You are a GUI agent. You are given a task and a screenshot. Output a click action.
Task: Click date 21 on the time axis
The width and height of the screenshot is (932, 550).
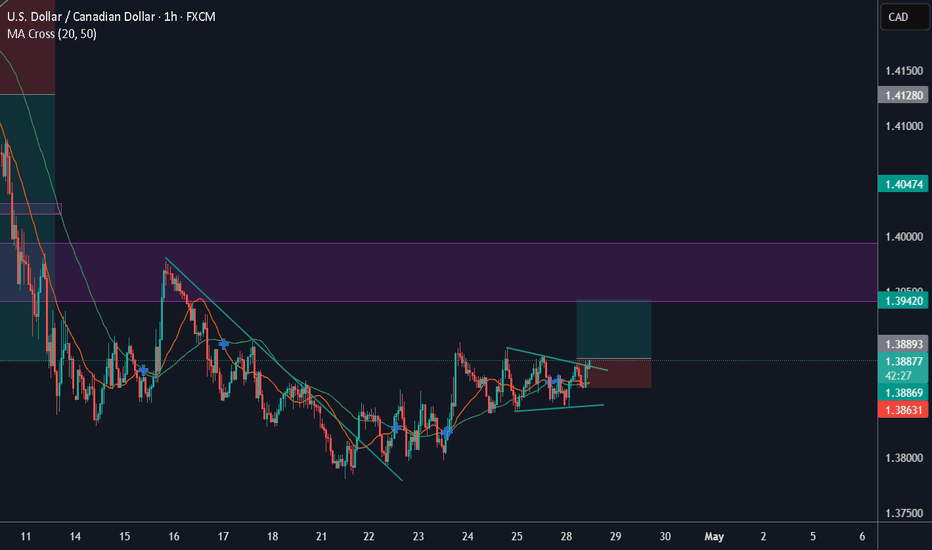click(322, 536)
